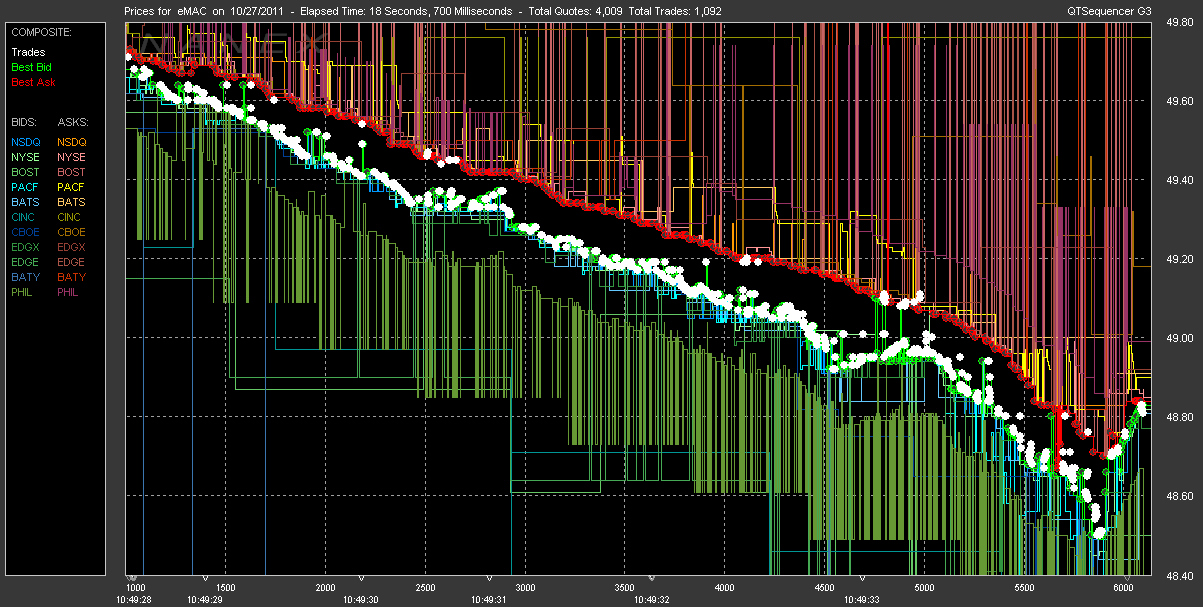The width and height of the screenshot is (1203, 607).
Task: Choose NYSE under the ASKS legend column
Action: pos(72,157)
